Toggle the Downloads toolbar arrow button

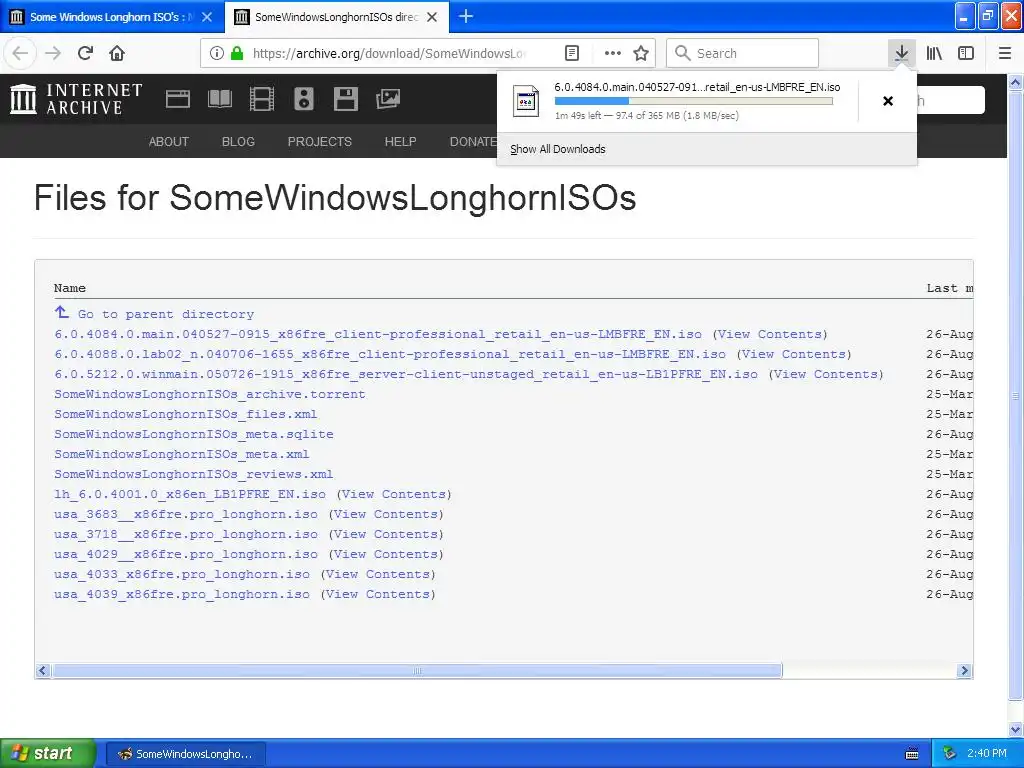click(x=901, y=53)
